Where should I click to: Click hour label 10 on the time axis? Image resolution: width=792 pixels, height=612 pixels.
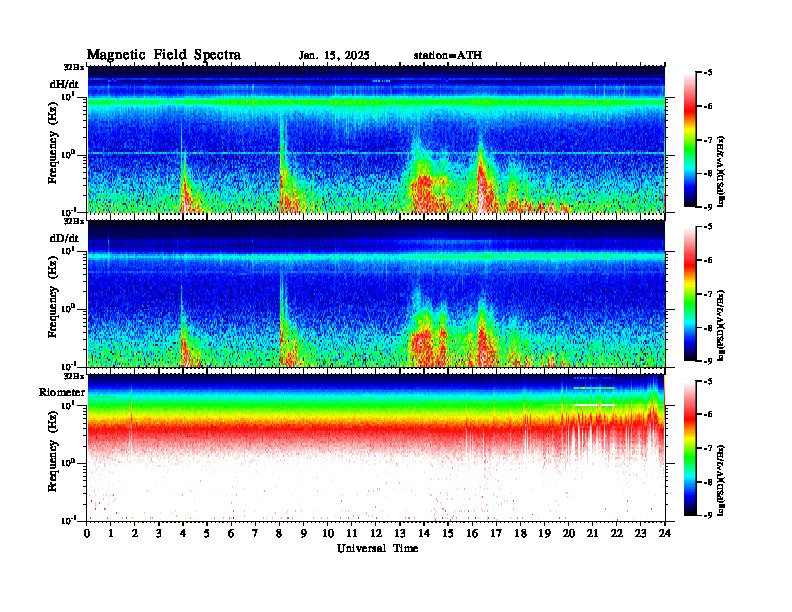(x=328, y=533)
